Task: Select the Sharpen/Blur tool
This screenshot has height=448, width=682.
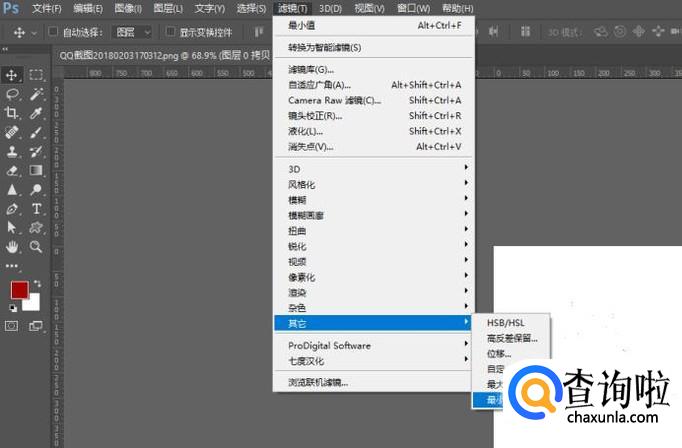Action: pyautogui.click(x=12, y=190)
